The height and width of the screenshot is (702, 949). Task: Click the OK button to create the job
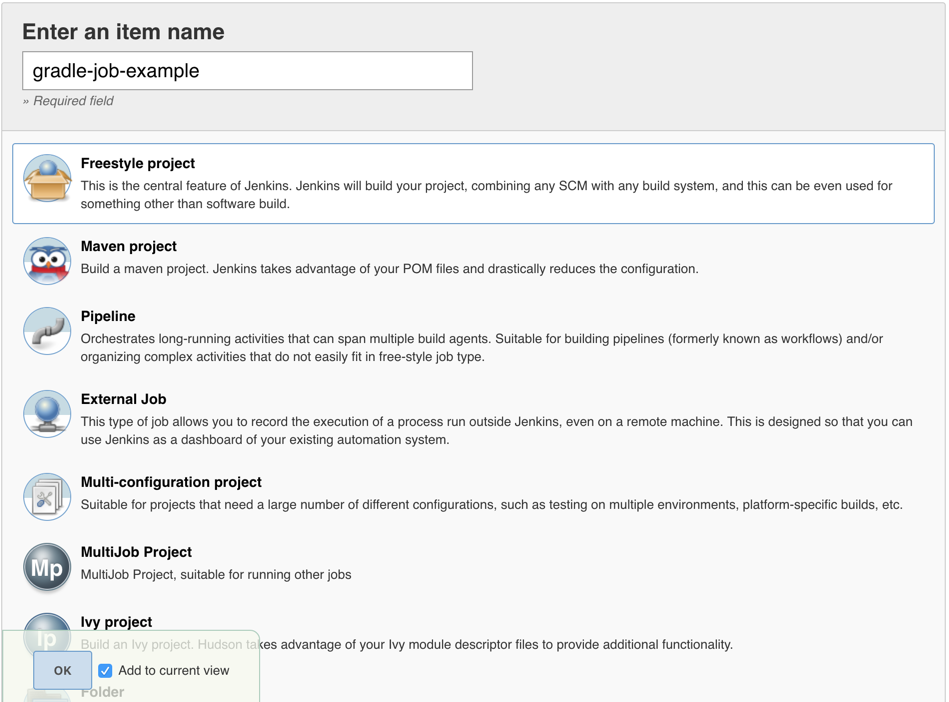(61, 670)
